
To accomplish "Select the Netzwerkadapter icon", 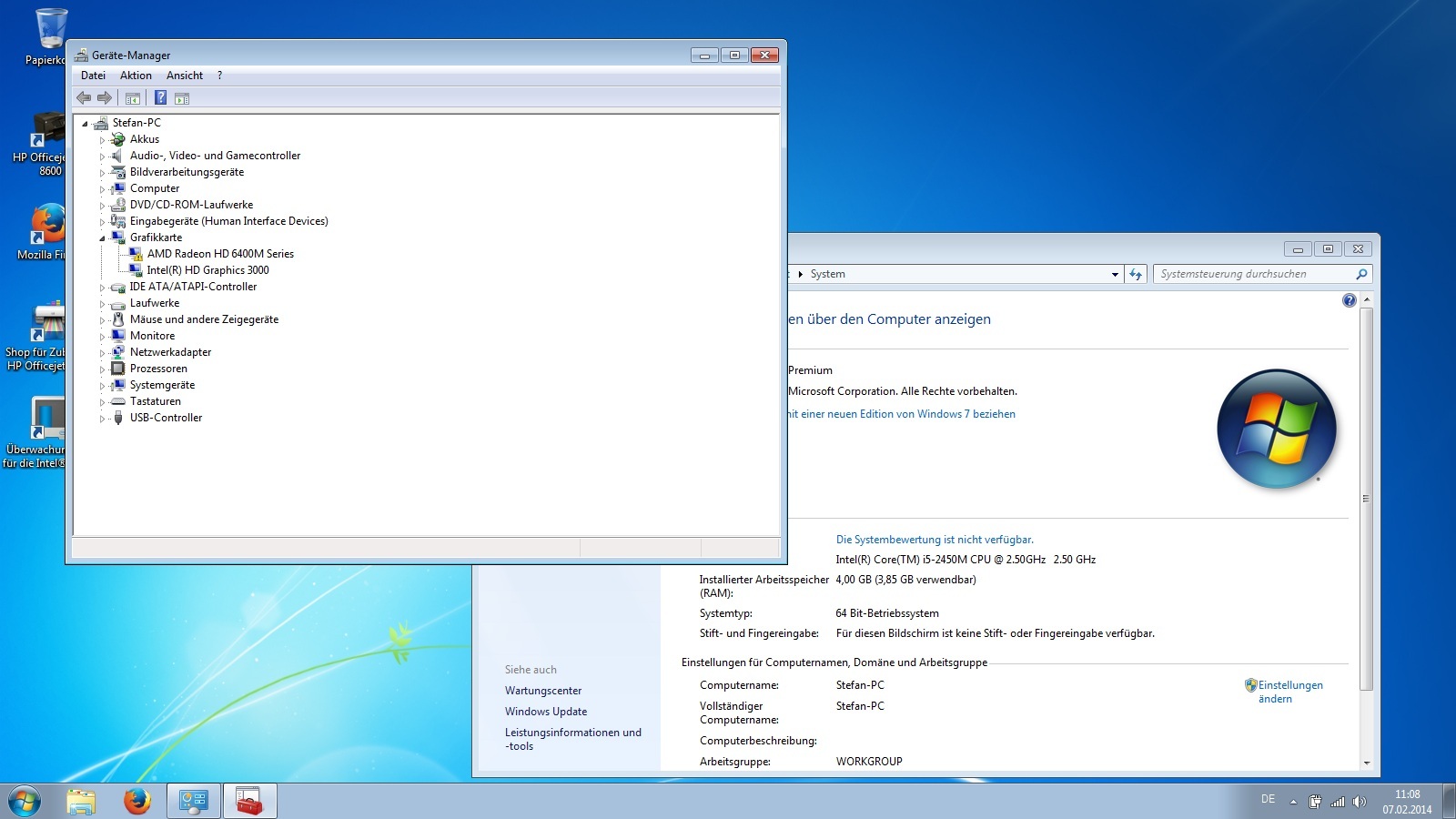I will 117,352.
